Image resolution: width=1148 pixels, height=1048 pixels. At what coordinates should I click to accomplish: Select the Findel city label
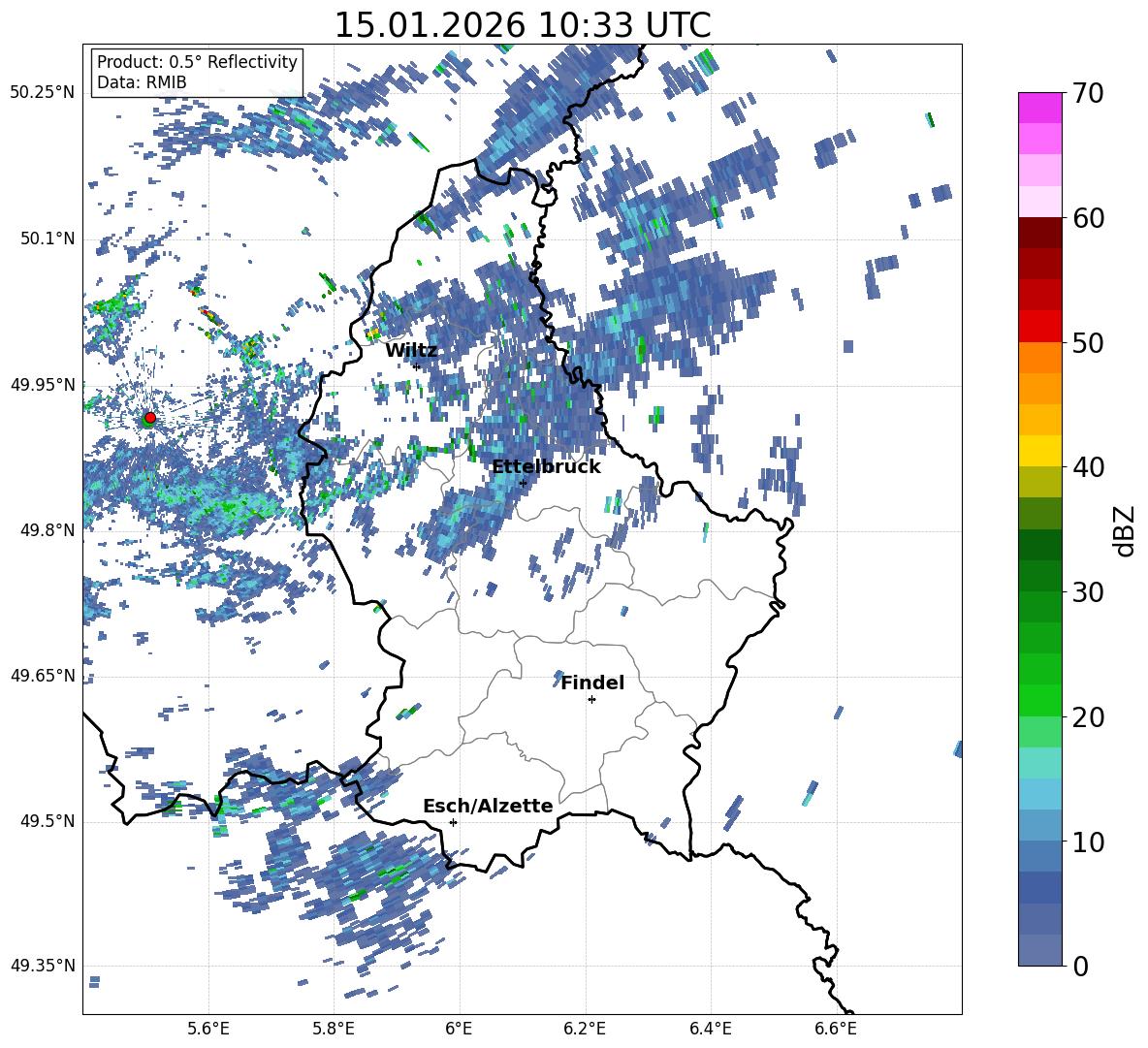click(x=592, y=683)
